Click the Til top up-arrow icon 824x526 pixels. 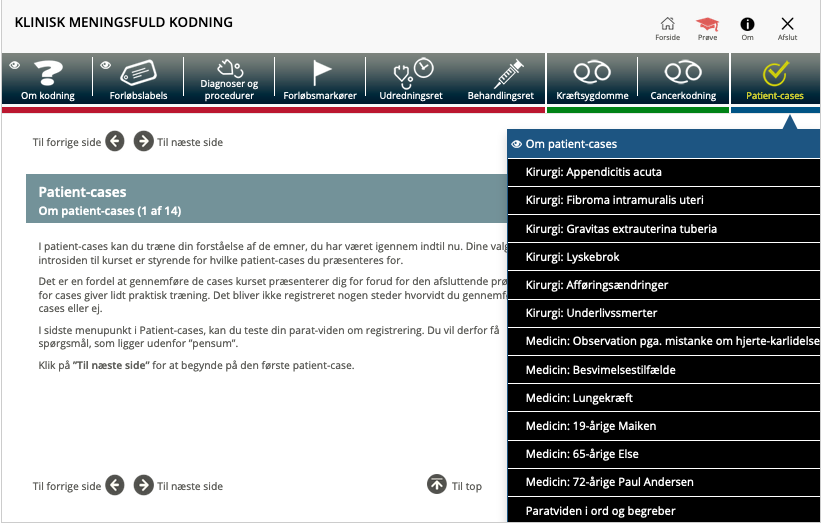(437, 484)
